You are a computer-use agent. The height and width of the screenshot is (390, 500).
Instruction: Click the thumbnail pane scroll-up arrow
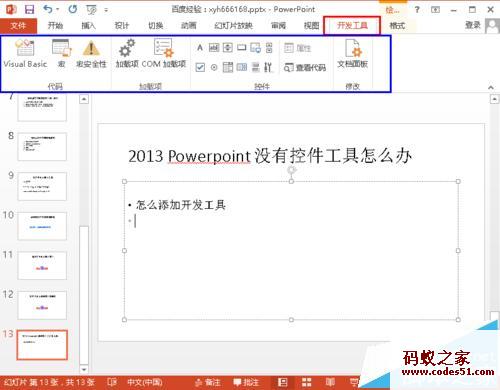click(84, 99)
